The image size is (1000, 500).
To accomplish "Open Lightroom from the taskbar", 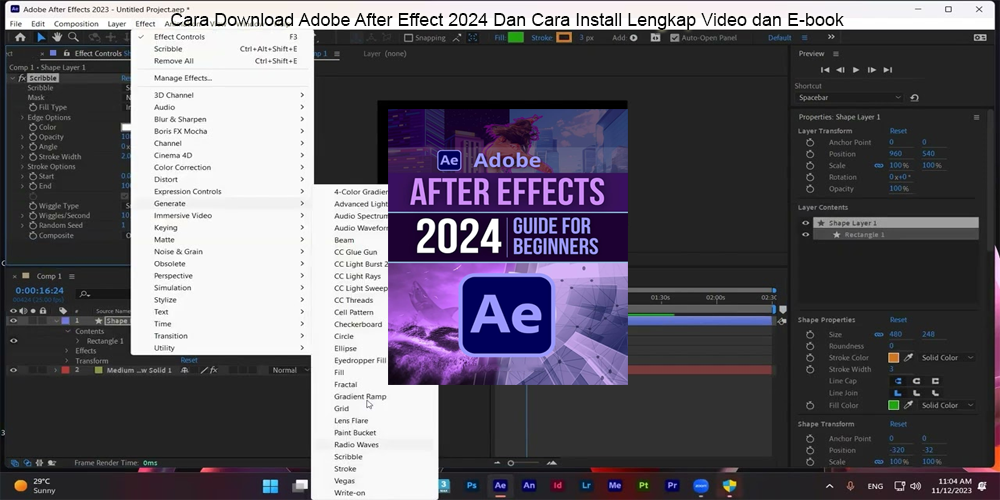I will 586,486.
